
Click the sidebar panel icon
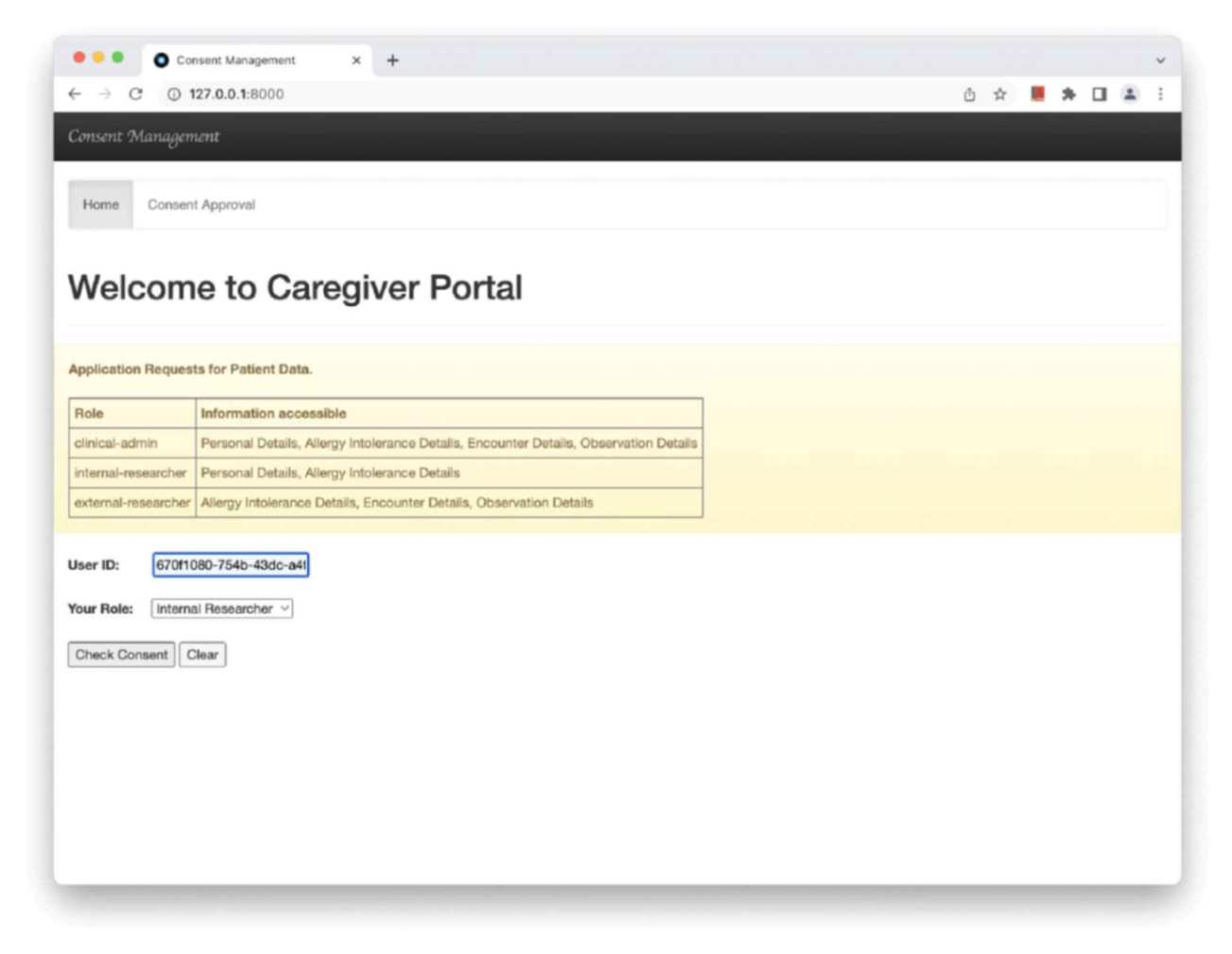point(1099,94)
